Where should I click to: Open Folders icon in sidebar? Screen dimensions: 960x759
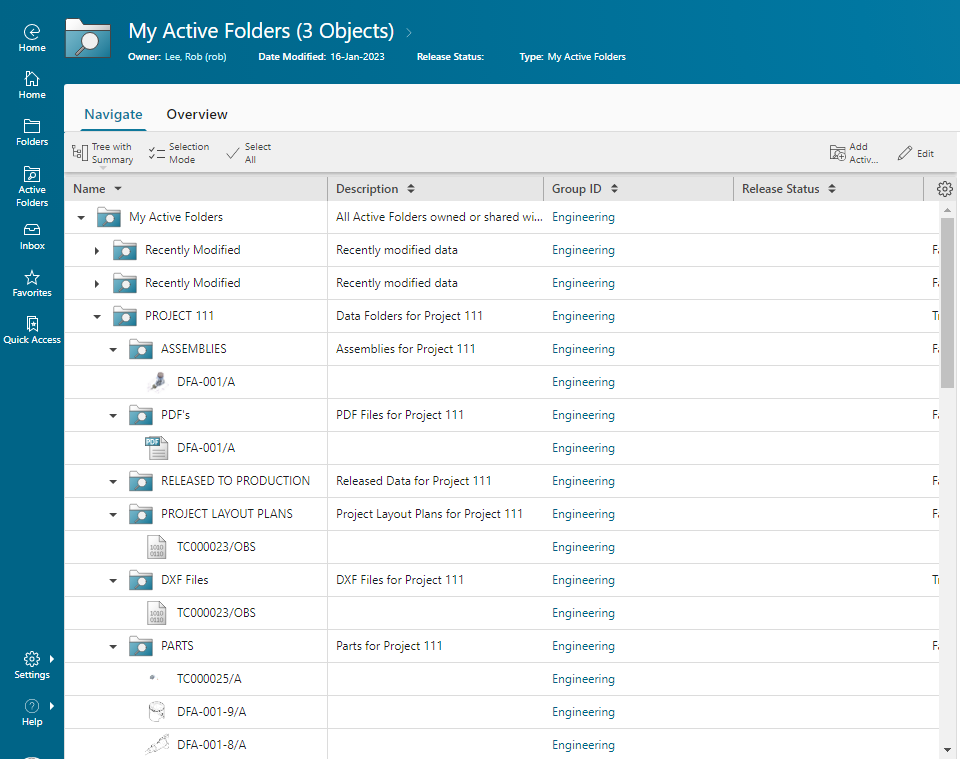(32, 132)
